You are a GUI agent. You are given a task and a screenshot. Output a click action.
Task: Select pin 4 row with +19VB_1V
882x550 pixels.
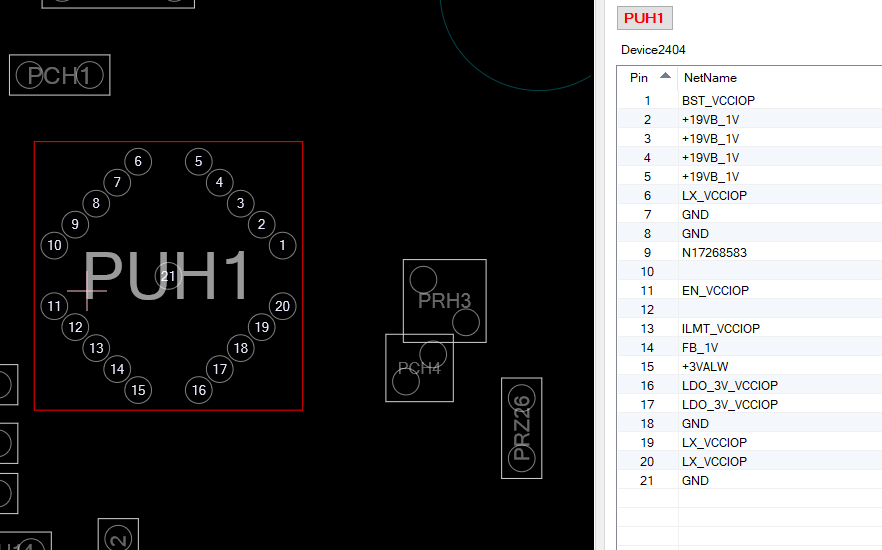(x=750, y=157)
